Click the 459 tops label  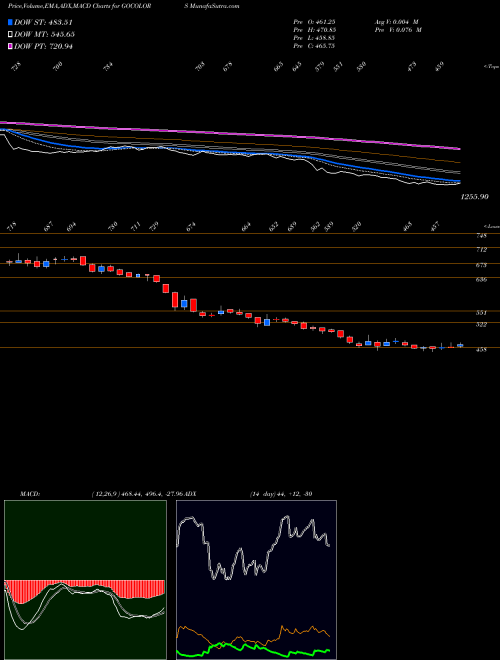pyautogui.click(x=440, y=67)
